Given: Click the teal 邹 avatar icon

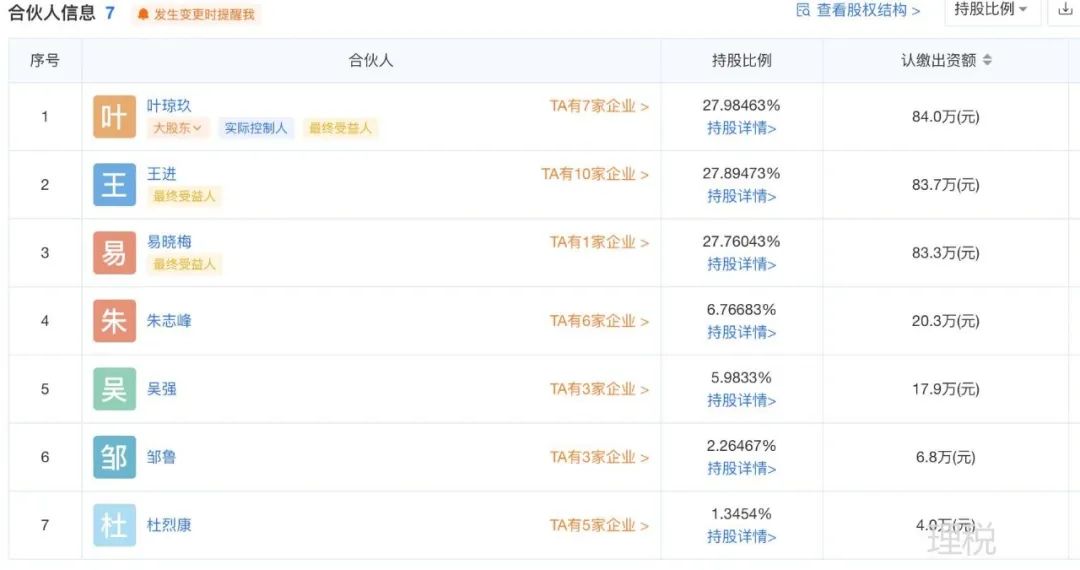Looking at the screenshot, I should point(114,458).
